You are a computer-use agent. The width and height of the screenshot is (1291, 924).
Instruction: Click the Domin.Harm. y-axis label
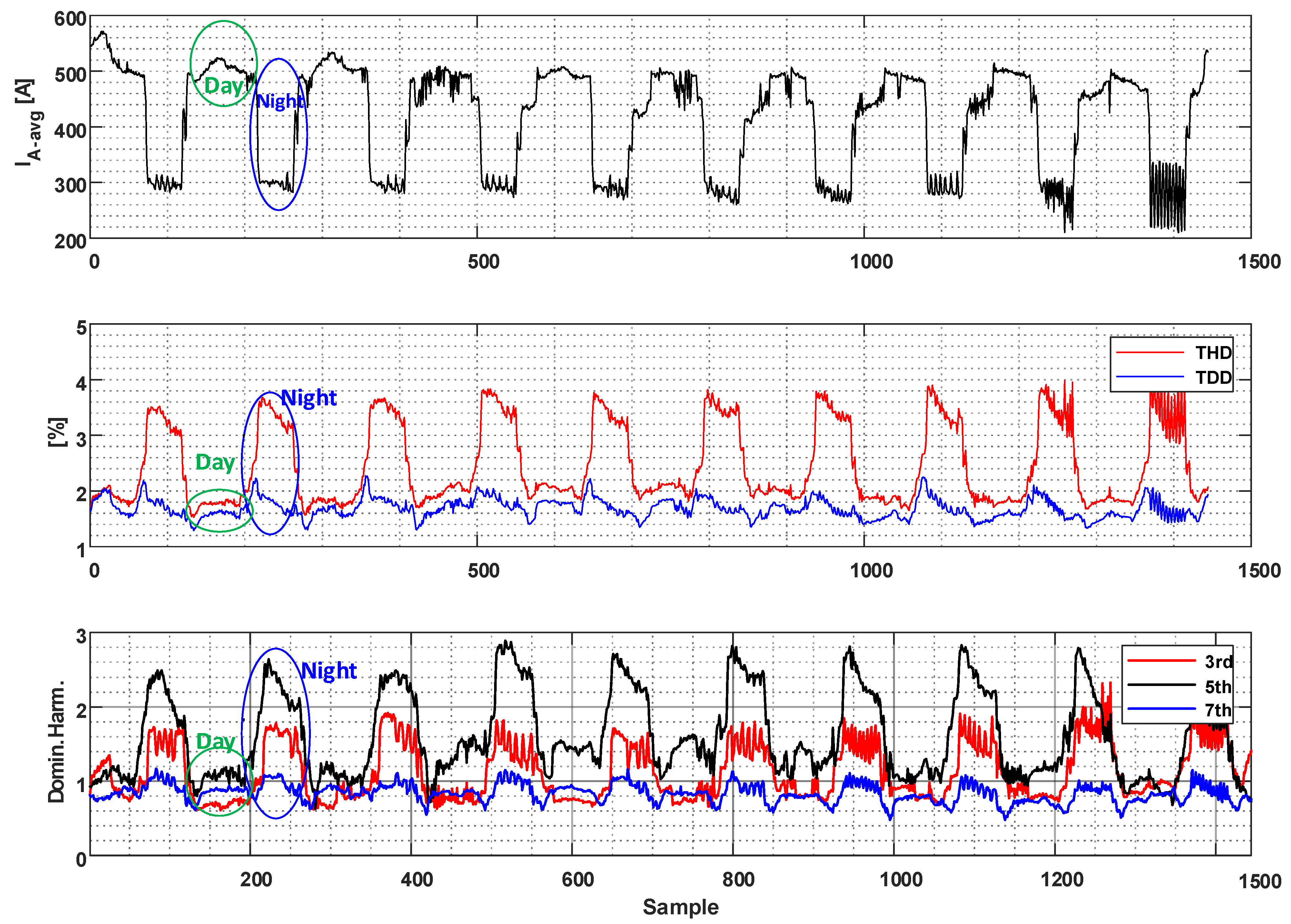tap(56, 742)
